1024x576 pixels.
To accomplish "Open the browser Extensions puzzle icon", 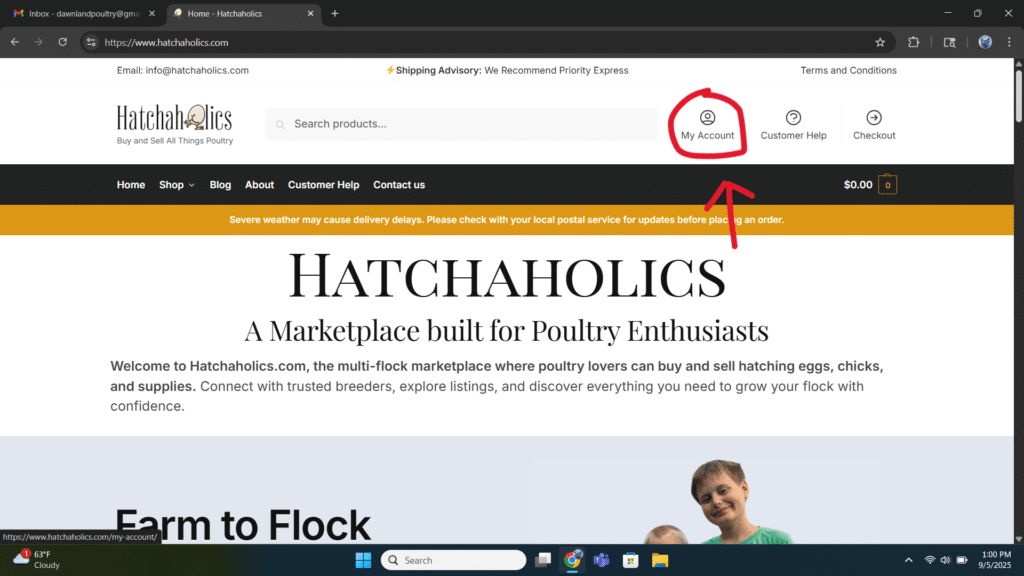I will coord(914,42).
